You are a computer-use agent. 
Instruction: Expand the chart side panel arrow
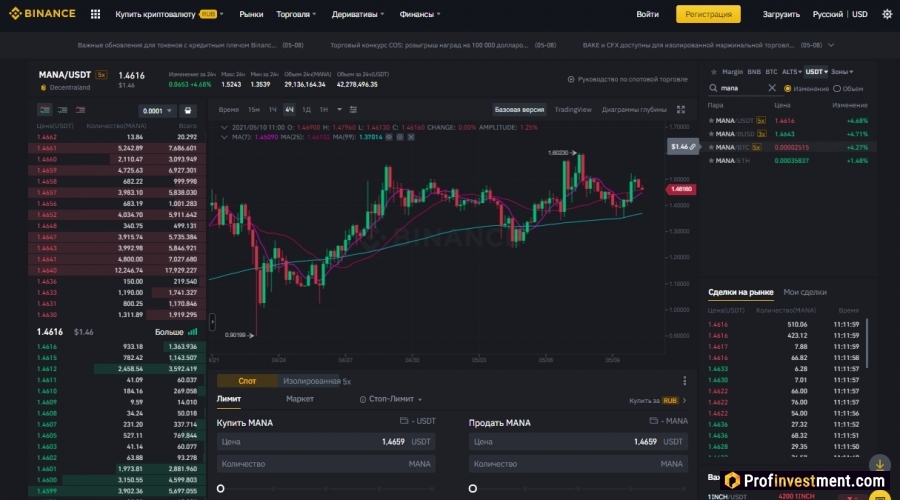212,321
